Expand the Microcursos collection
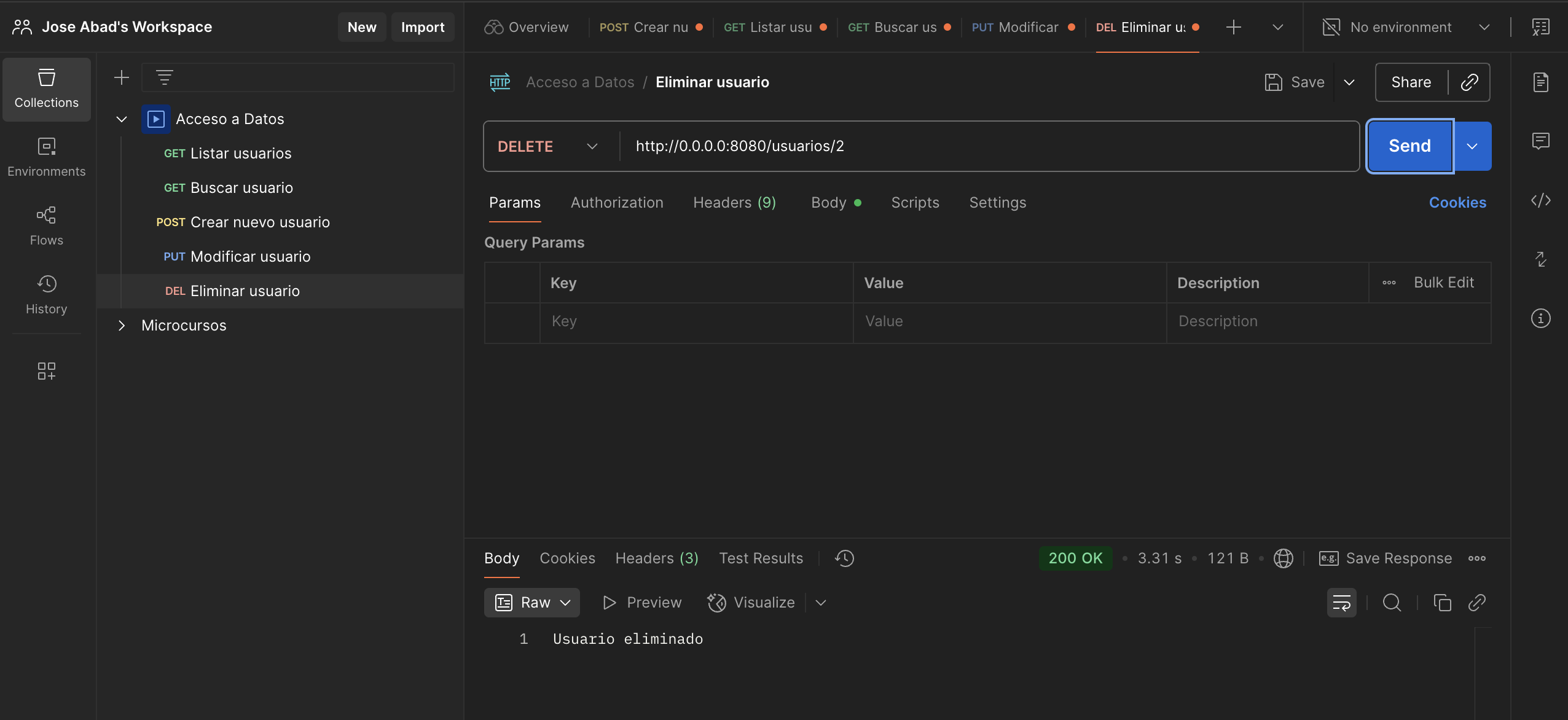Image resolution: width=1568 pixels, height=720 pixels. coord(122,326)
